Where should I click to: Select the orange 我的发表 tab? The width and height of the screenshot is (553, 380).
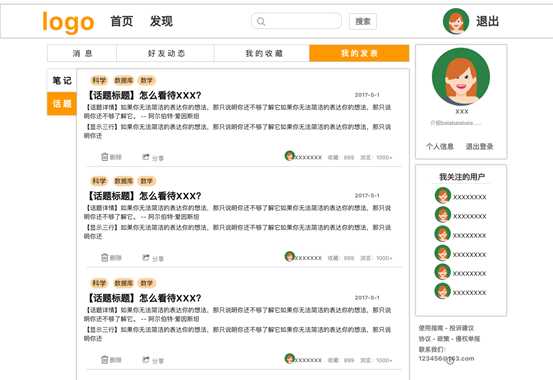[x=359, y=53]
